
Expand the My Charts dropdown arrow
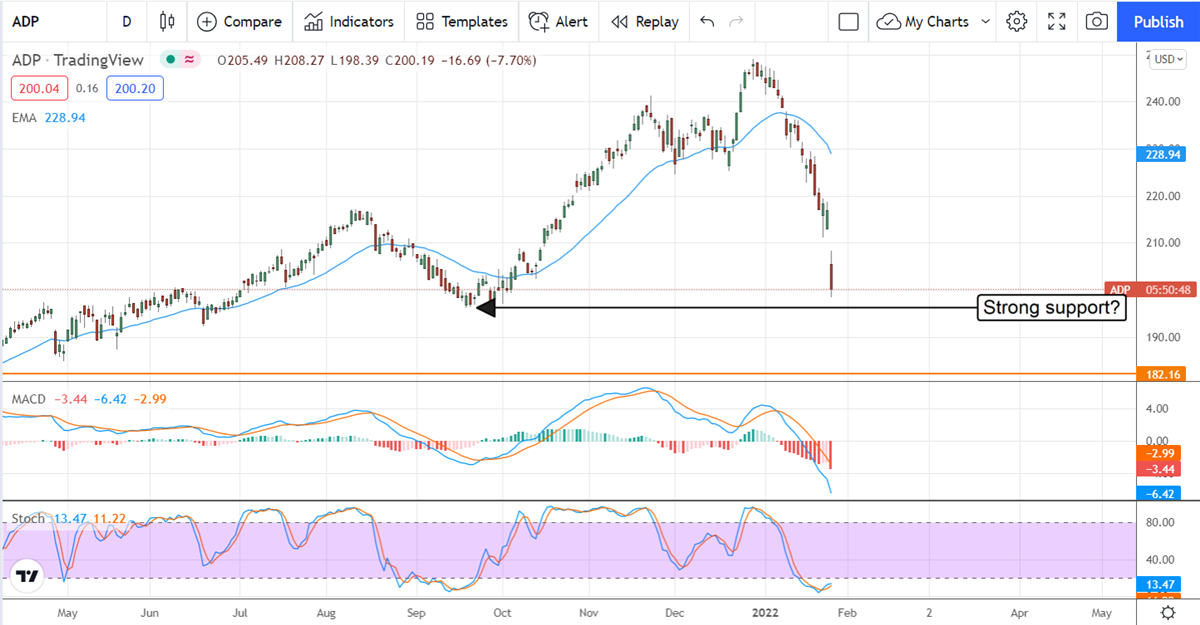click(x=987, y=21)
